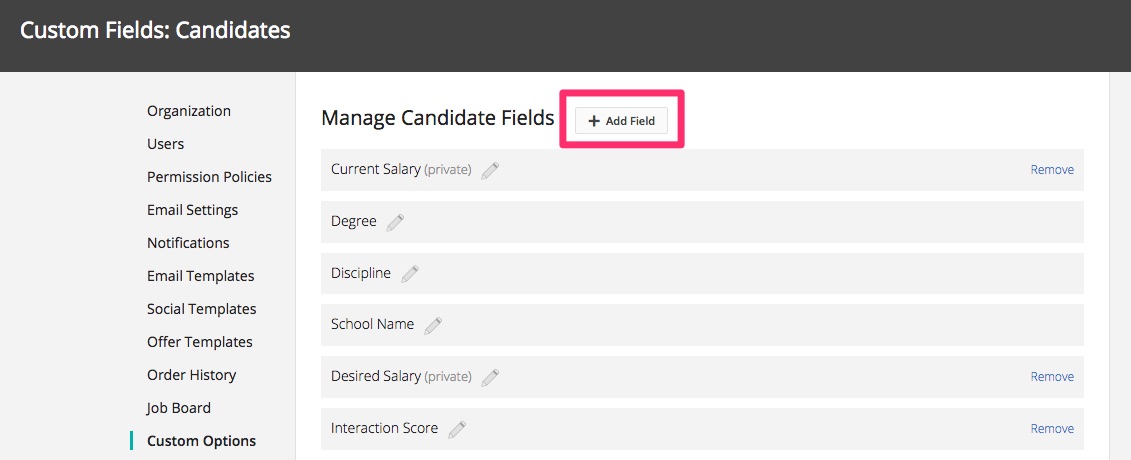
Task: Select Email Settings in the sidebar
Action: coord(193,210)
